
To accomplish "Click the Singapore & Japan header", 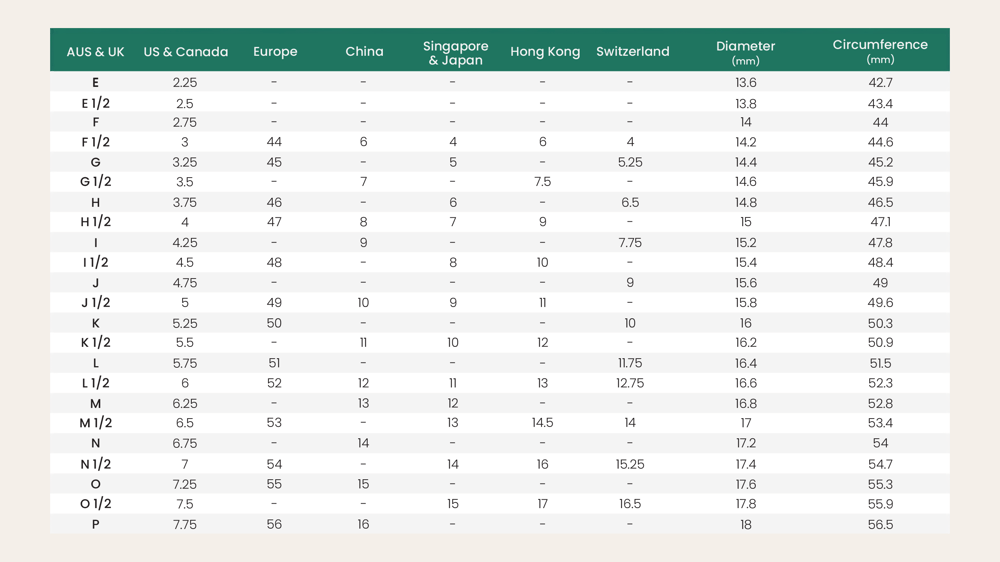I will point(455,53).
